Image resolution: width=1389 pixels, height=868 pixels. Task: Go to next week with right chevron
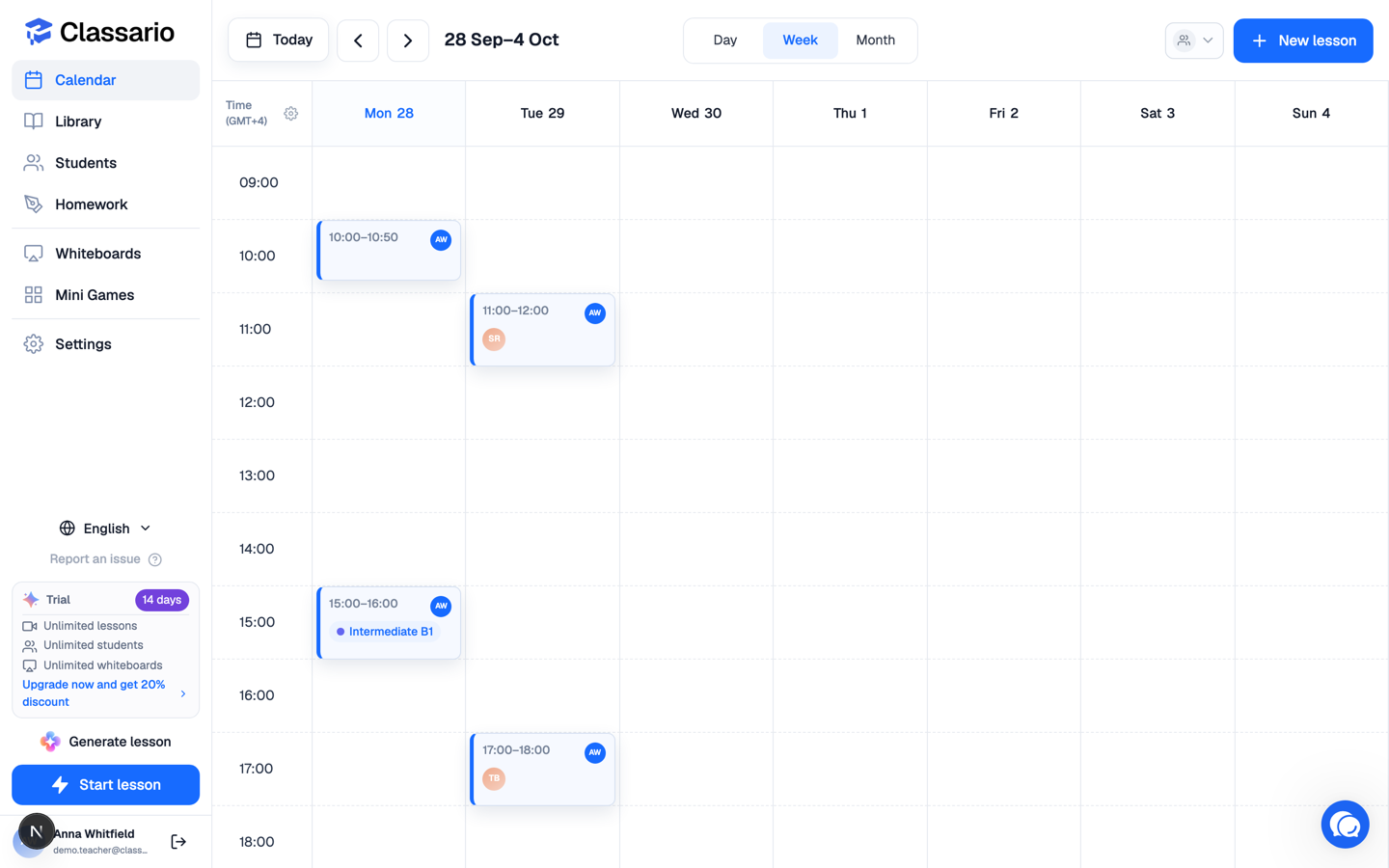click(408, 41)
